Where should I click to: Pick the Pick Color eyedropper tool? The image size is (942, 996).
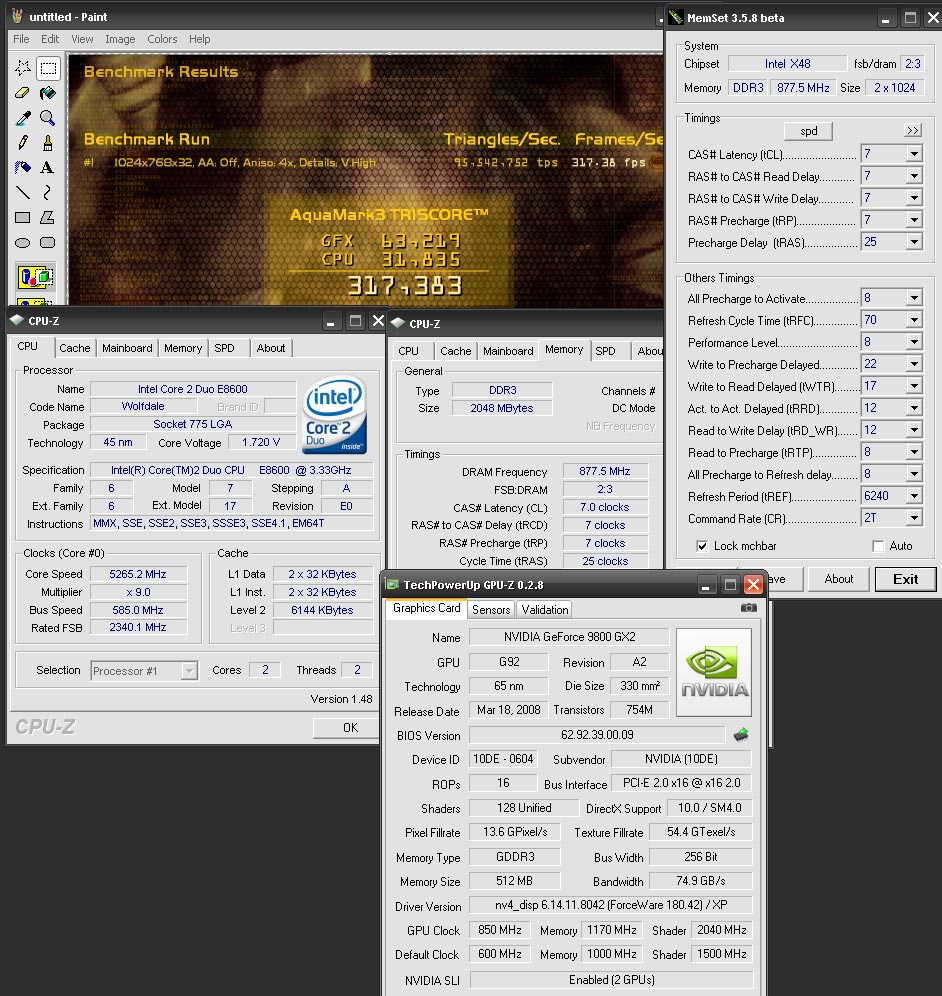click(x=23, y=118)
